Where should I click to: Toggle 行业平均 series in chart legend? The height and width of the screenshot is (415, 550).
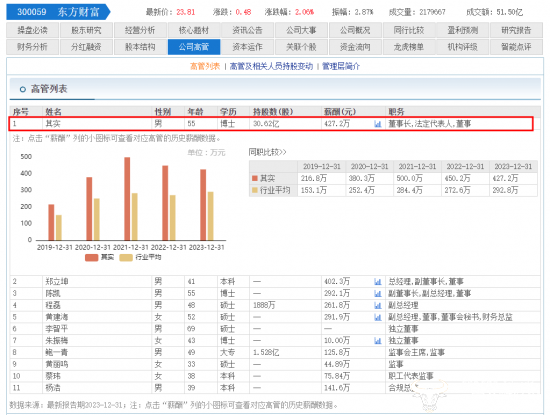point(140,257)
